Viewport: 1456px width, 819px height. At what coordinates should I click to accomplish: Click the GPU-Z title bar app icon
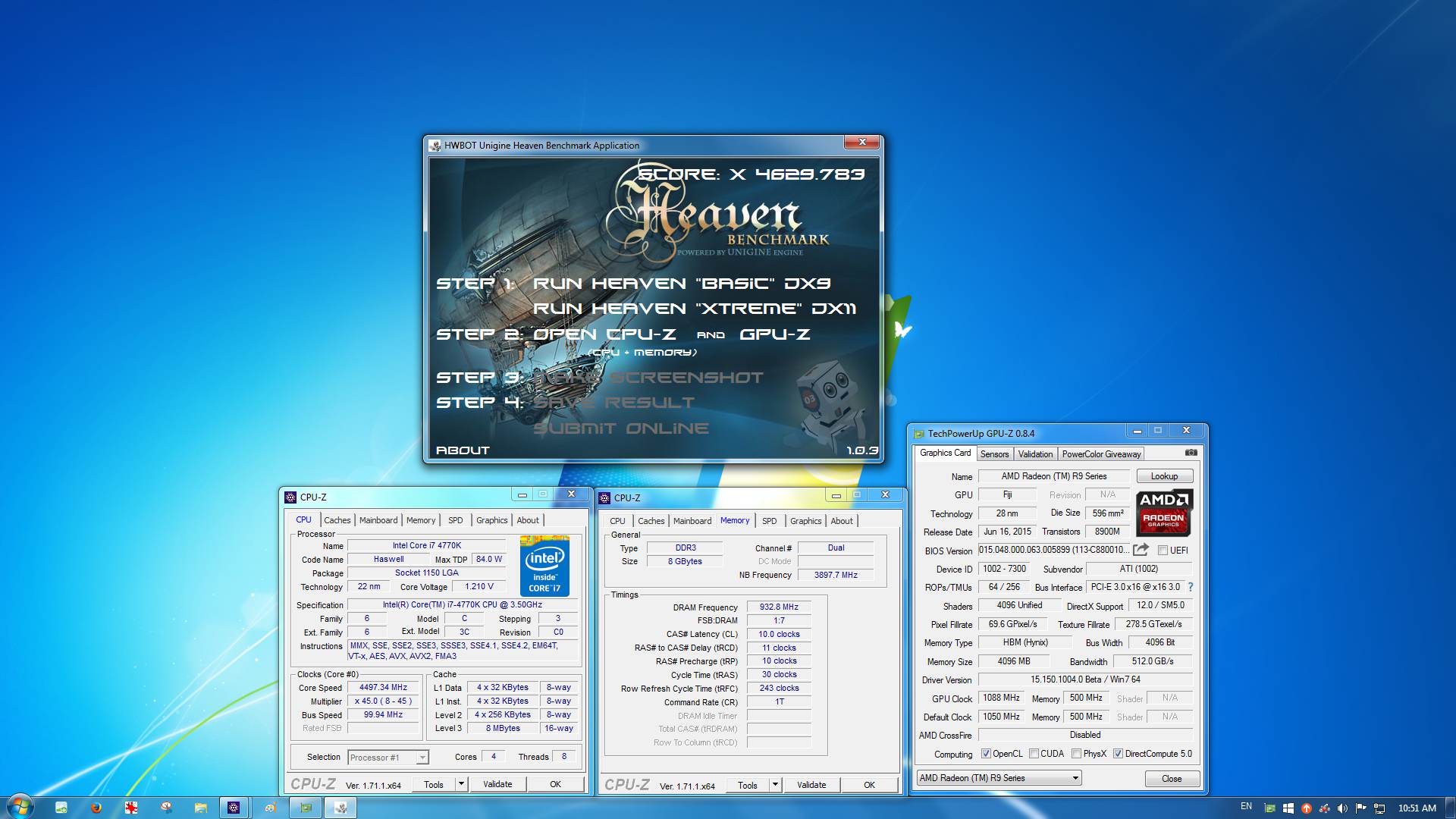pyautogui.click(x=919, y=434)
